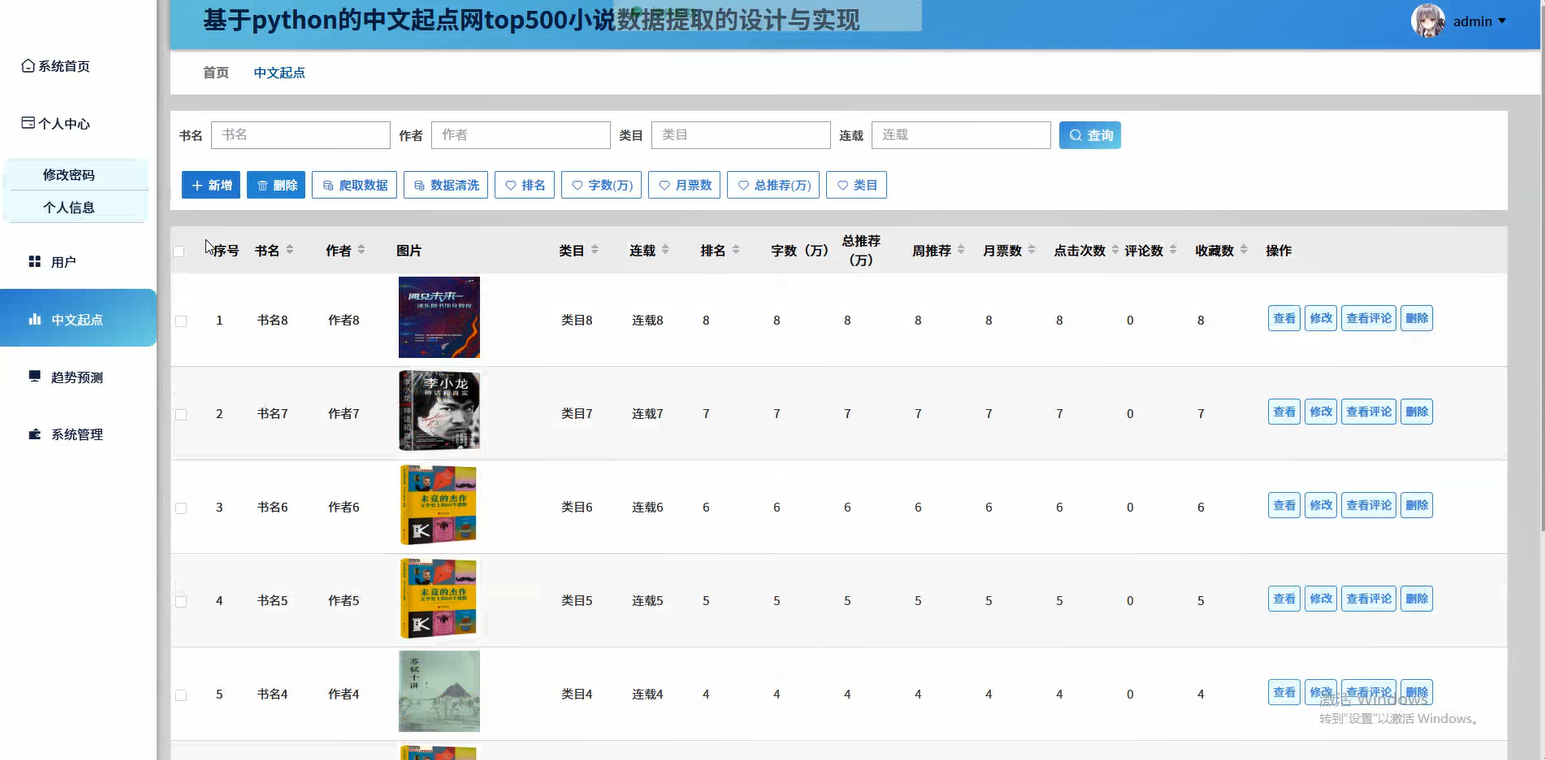Click the heart icon on 字数(万) button

coord(575,184)
